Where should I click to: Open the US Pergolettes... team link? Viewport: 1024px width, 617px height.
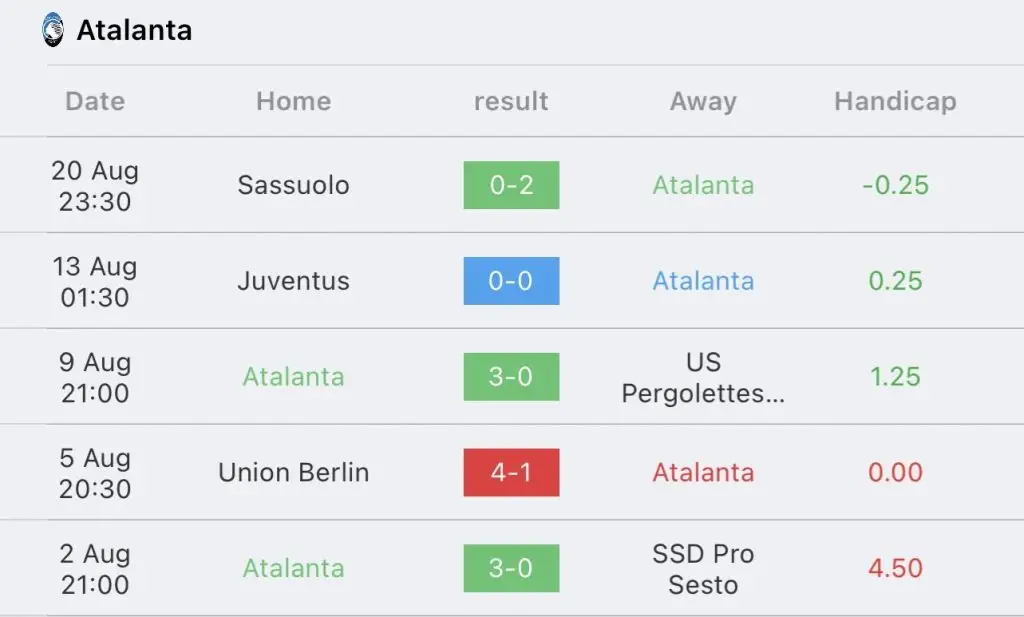(x=703, y=377)
